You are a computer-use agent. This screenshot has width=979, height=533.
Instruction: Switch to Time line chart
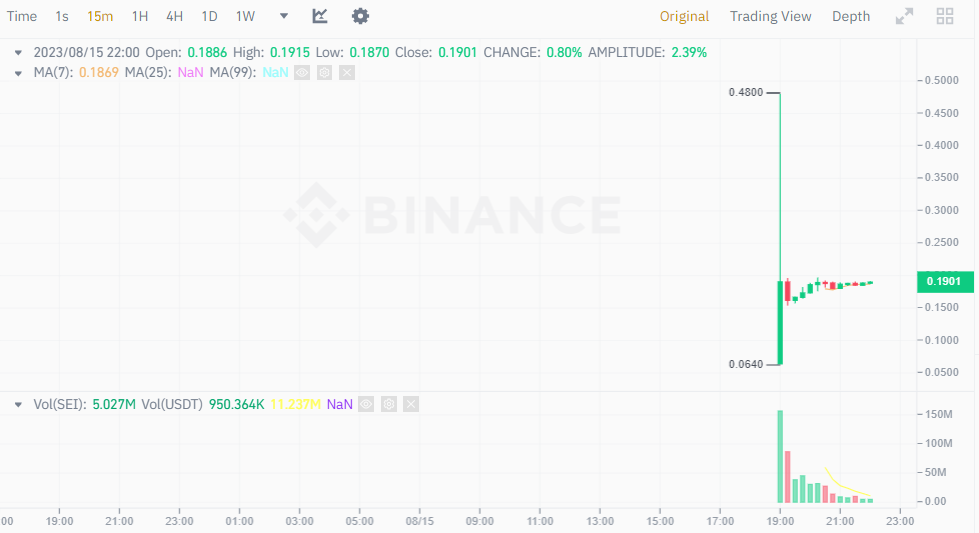[x=22, y=16]
